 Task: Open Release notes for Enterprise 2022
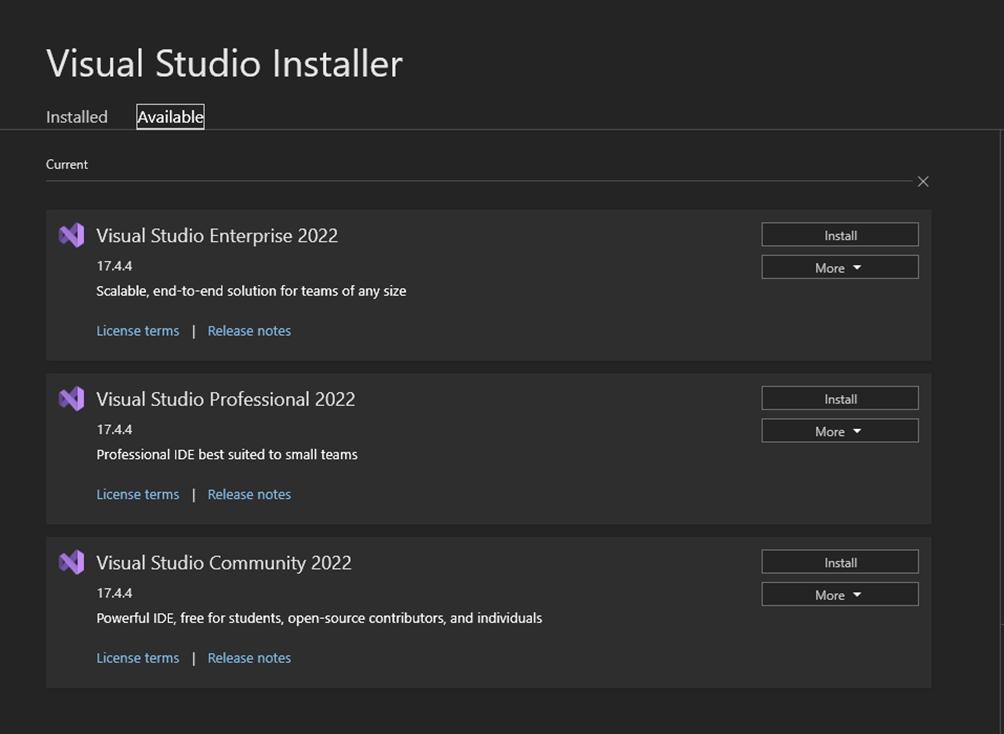tap(249, 331)
